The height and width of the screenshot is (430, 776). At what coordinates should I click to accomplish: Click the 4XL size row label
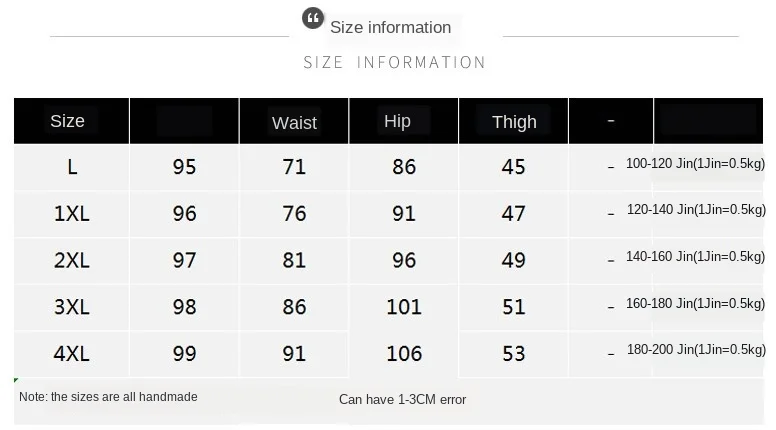pos(72,353)
